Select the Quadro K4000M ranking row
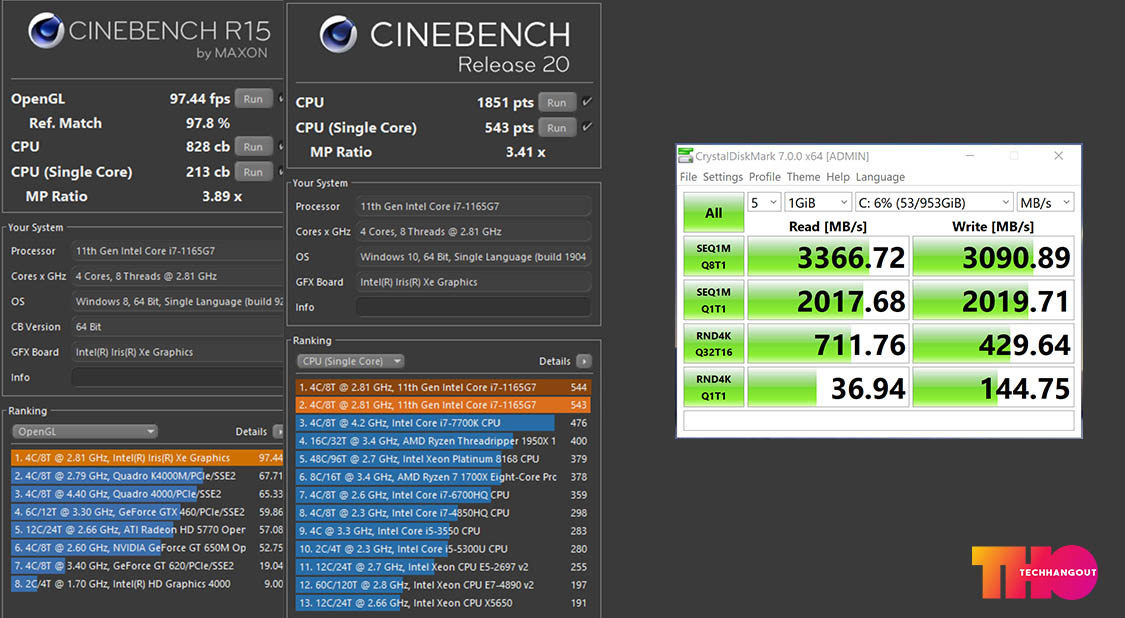1125x618 pixels. pos(148,475)
